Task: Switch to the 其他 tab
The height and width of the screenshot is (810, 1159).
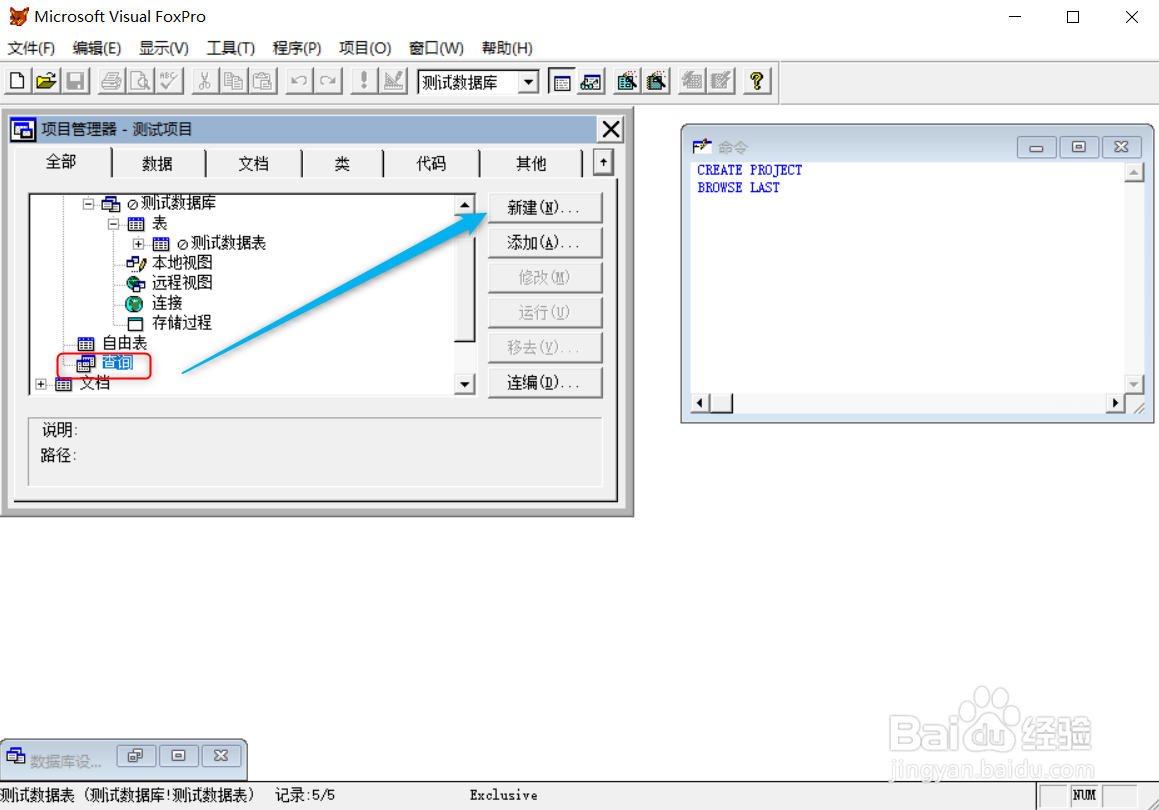Action: tap(531, 163)
